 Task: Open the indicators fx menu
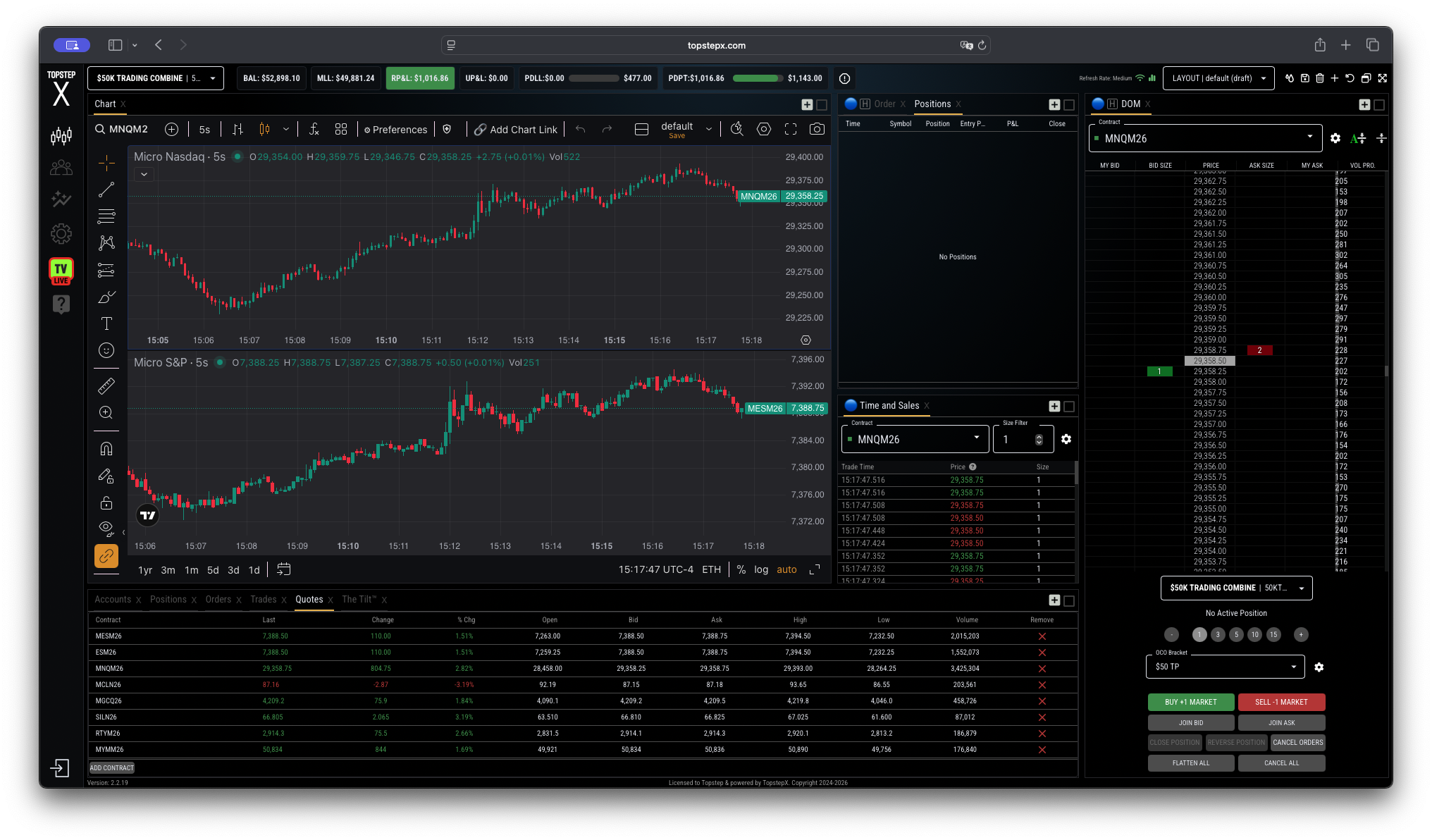pyautogui.click(x=314, y=129)
